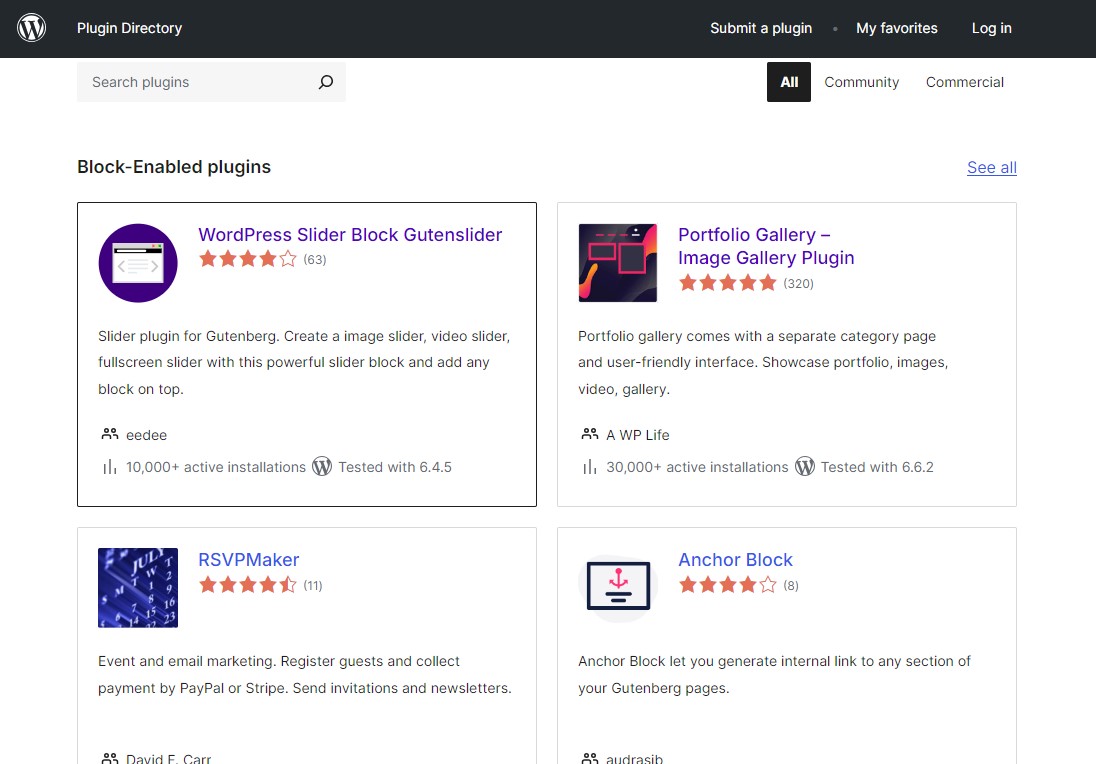The height and width of the screenshot is (764, 1096).
Task: Click 30,000+ active installations text
Action: [x=697, y=467]
